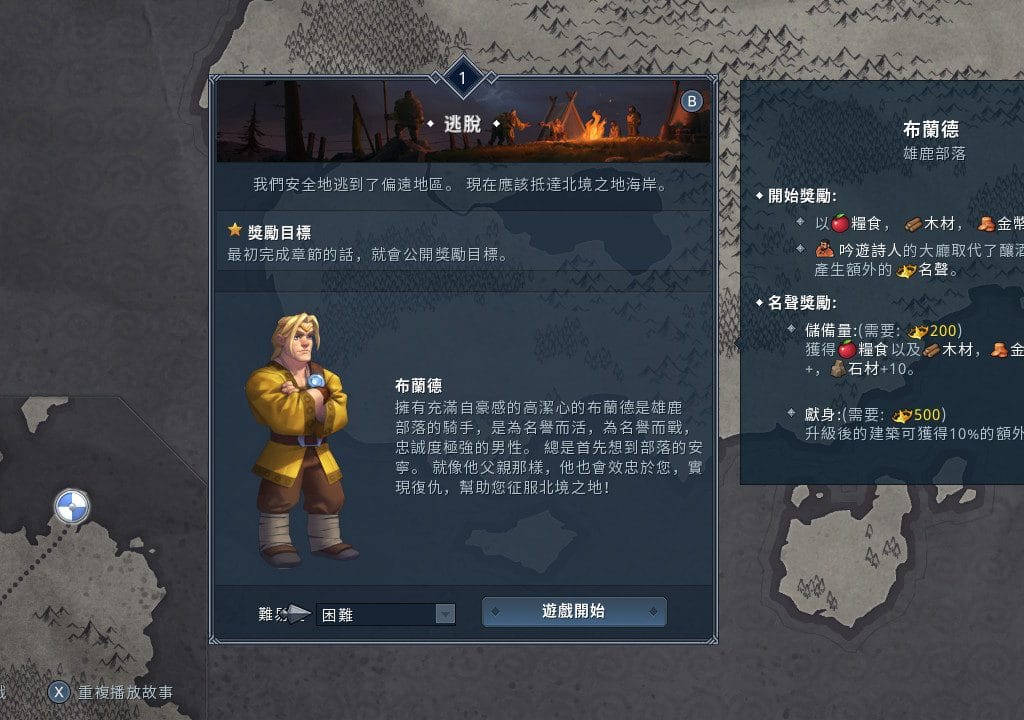Select the 困難 difficulty combo box
The image size is (1024, 720).
click(x=385, y=614)
